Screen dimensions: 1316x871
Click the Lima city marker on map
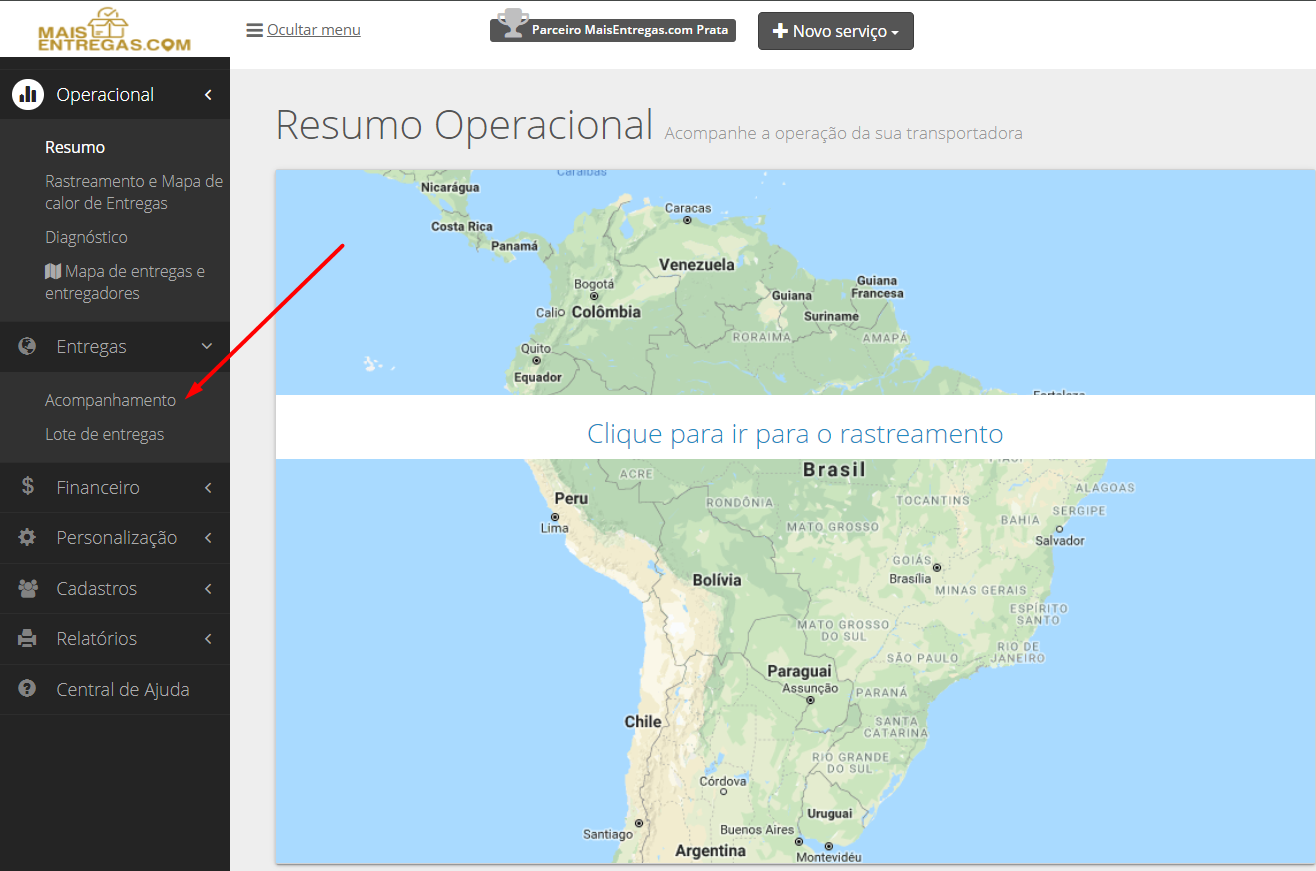click(555, 517)
